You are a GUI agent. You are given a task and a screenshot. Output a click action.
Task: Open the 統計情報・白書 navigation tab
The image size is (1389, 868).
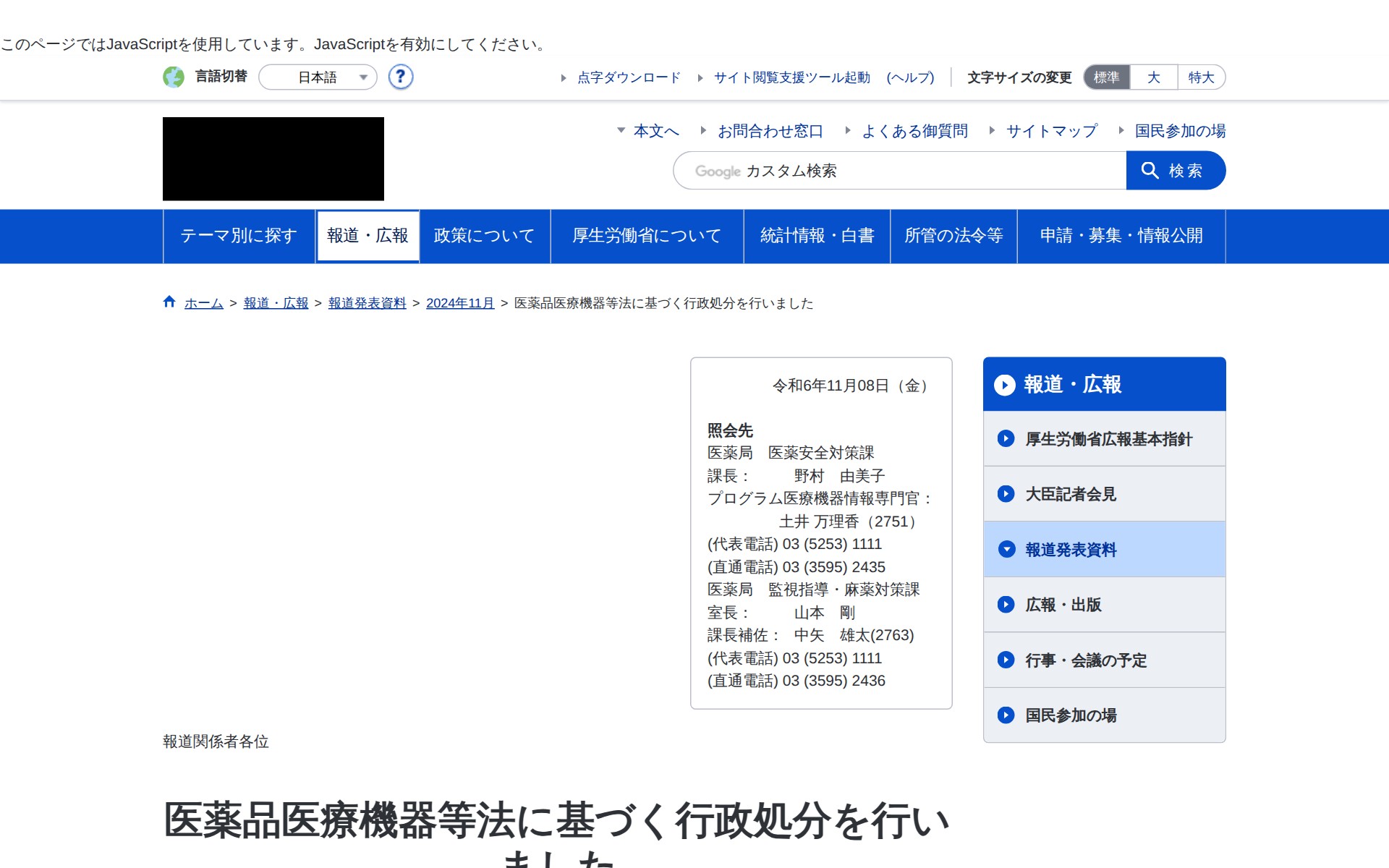pos(817,236)
